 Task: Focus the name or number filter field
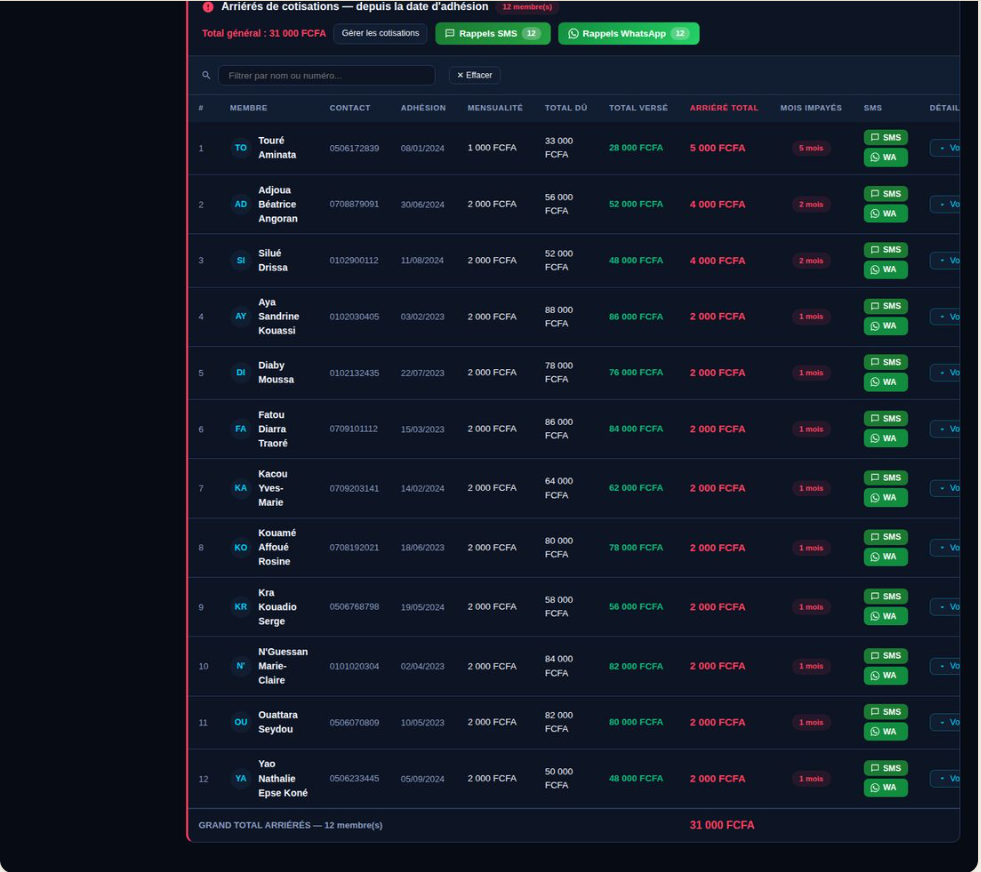point(327,76)
